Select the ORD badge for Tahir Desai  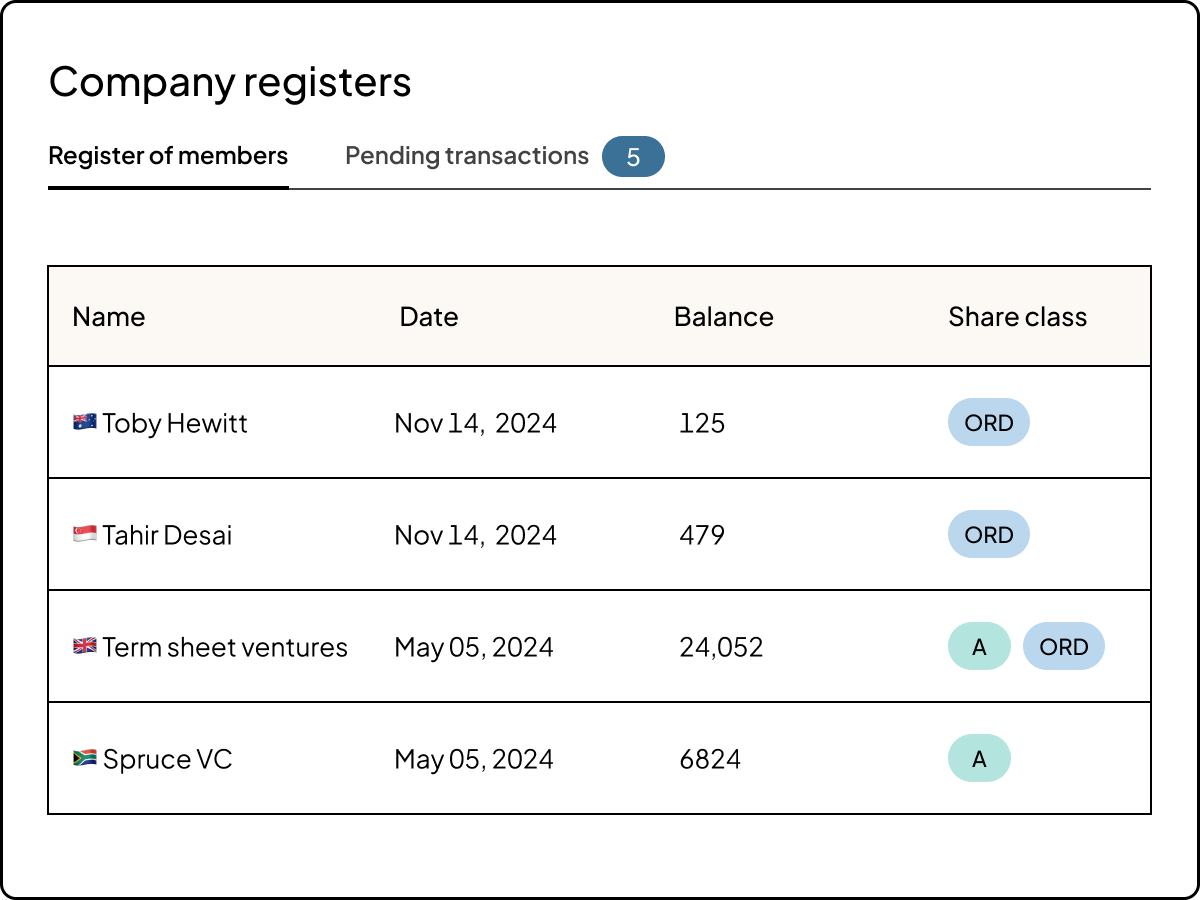click(988, 534)
